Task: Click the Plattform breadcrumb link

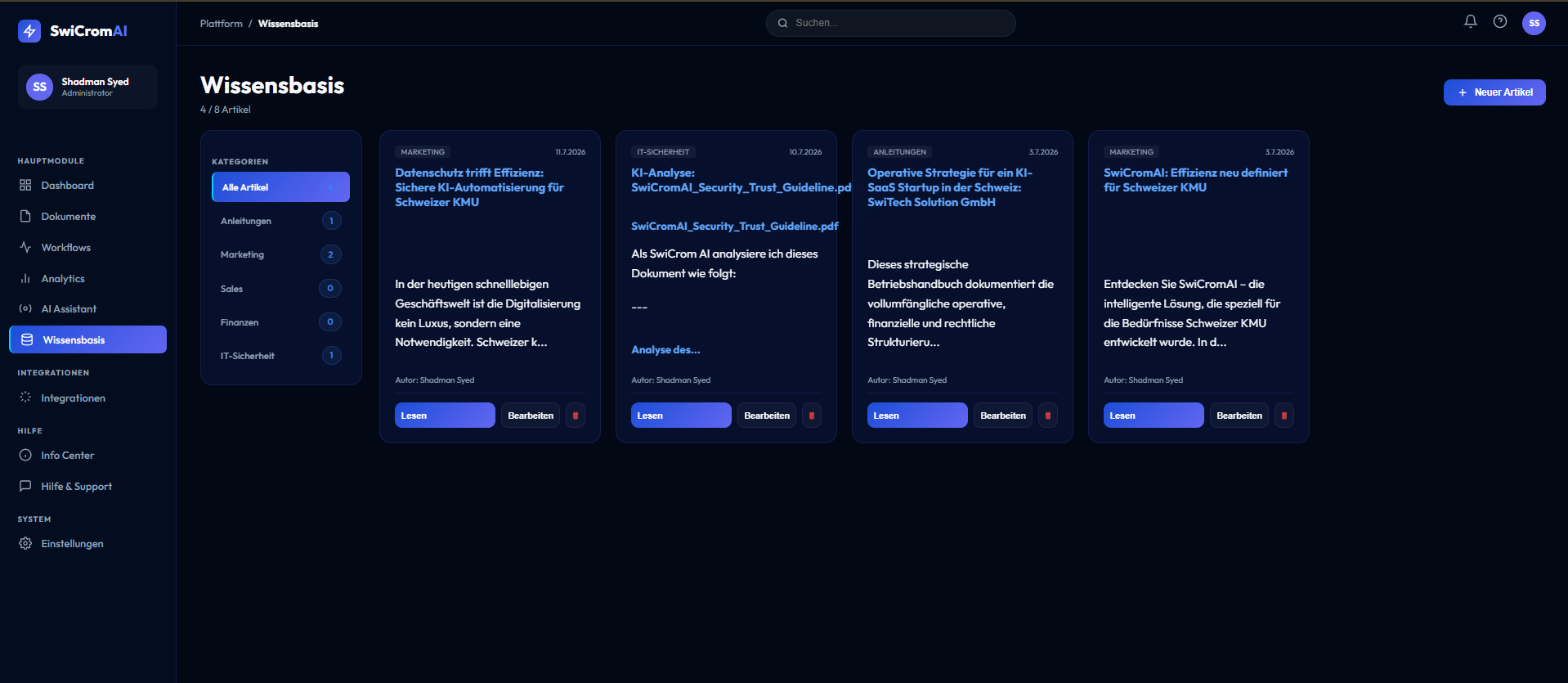Action: tap(222, 24)
